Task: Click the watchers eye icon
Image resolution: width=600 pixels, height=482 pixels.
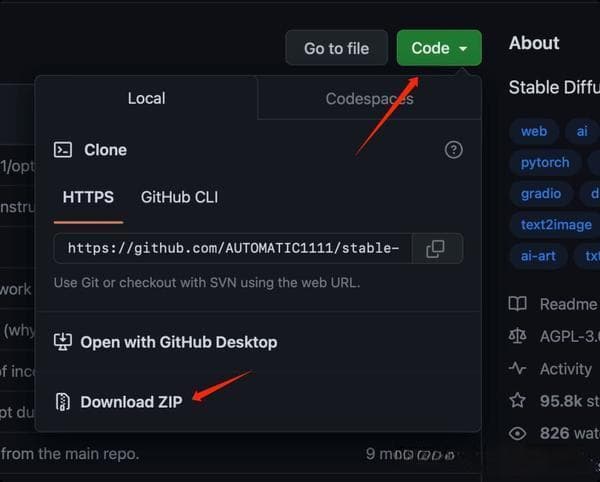Action: pyautogui.click(x=518, y=433)
